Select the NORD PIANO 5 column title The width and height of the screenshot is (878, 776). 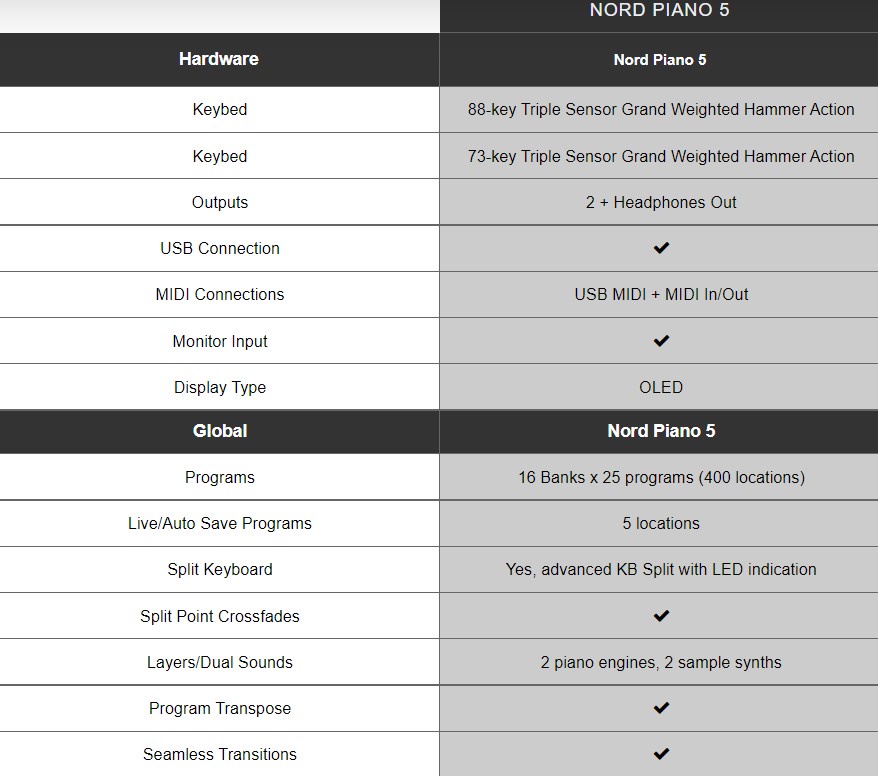click(659, 10)
